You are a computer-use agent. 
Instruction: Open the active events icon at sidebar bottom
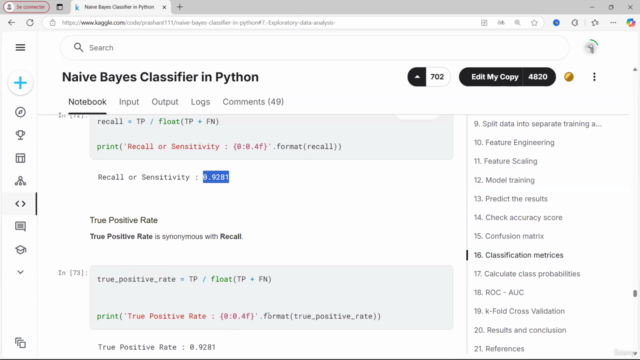tap(20, 343)
